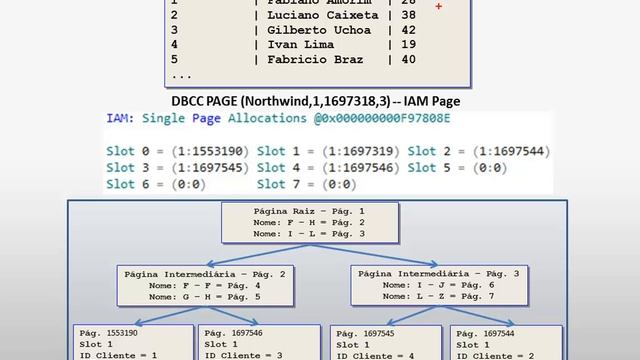
Task: Click the 'Nome: F - F = Pág. 4' line
Action: coord(204,286)
